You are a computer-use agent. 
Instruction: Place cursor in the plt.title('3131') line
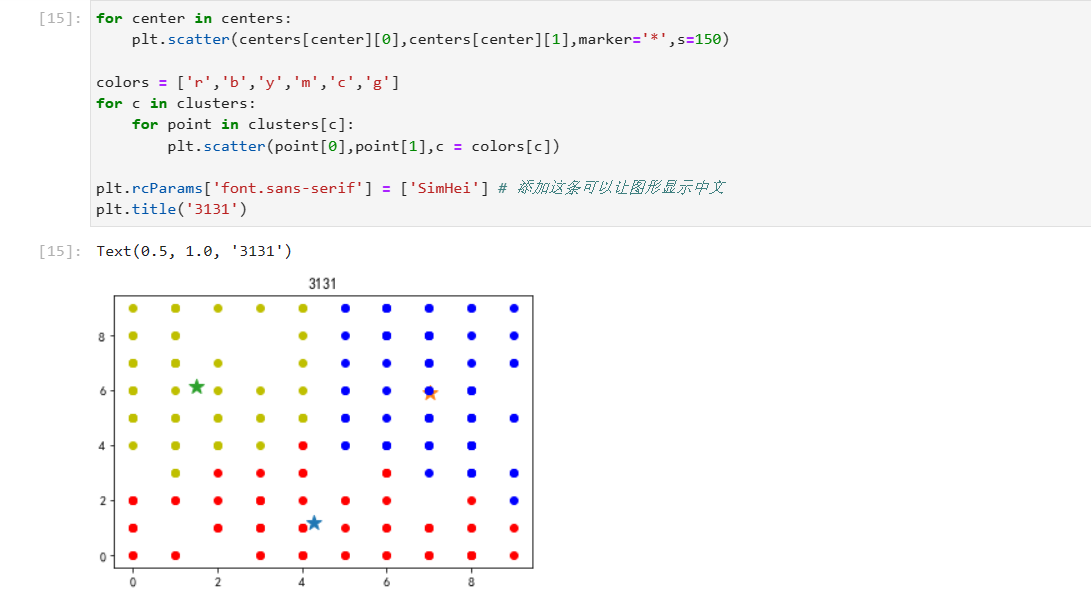coord(171,209)
